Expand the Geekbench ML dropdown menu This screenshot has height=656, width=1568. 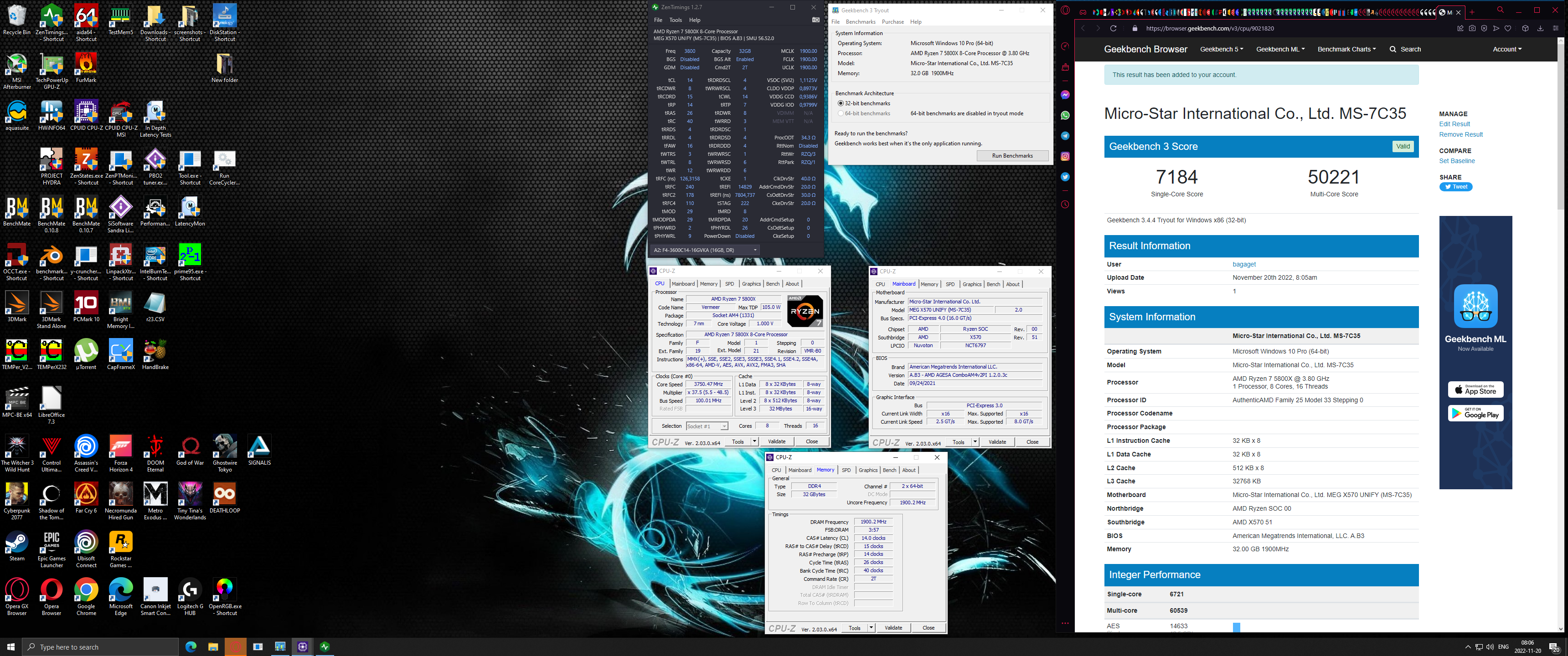1280,49
